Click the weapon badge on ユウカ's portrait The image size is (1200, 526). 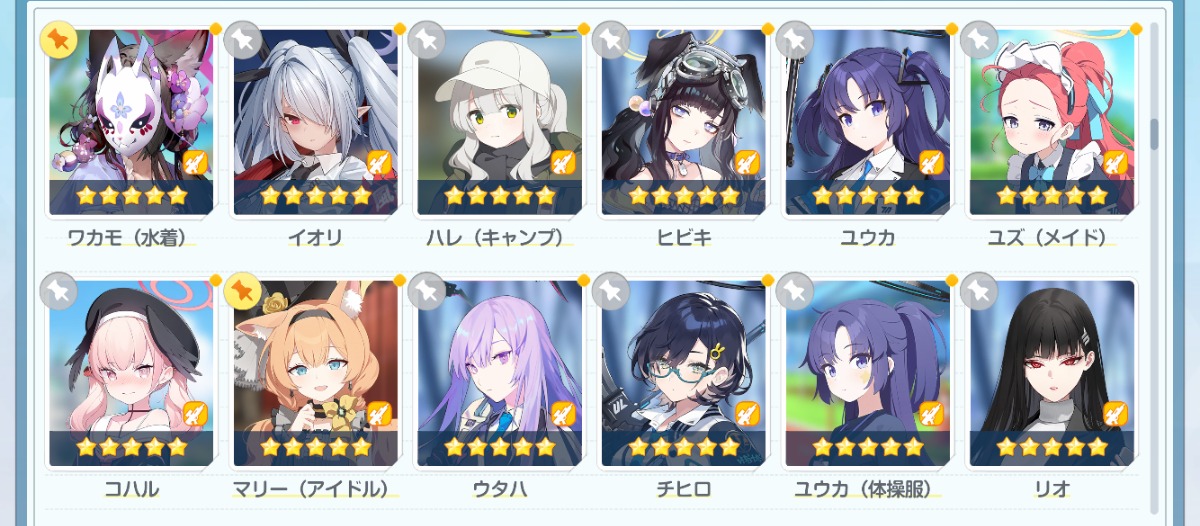[x=930, y=162]
